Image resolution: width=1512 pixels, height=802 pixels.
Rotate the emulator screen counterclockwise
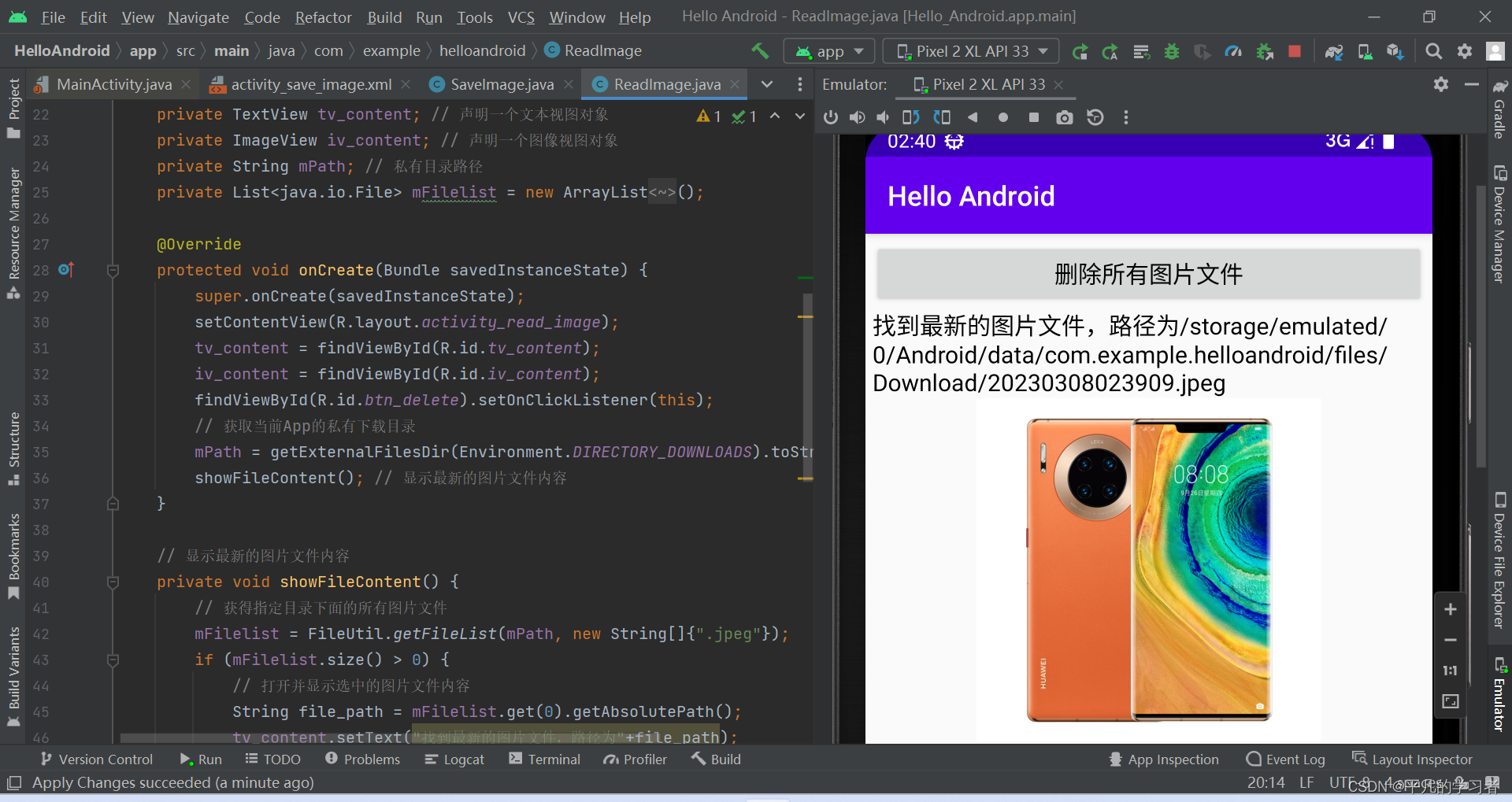point(910,116)
